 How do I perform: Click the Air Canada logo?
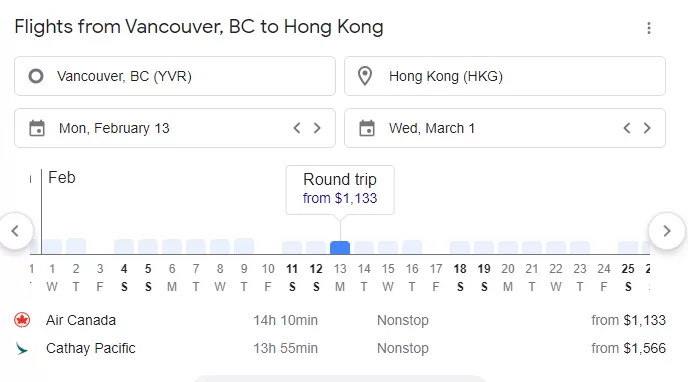coord(22,320)
